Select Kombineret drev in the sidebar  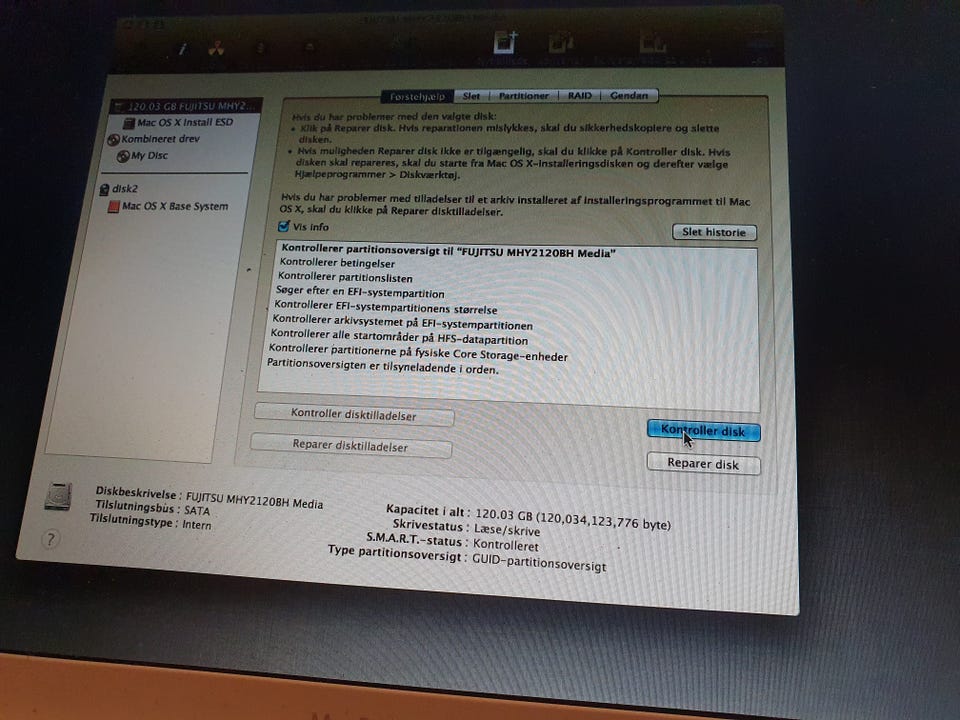pos(154,139)
